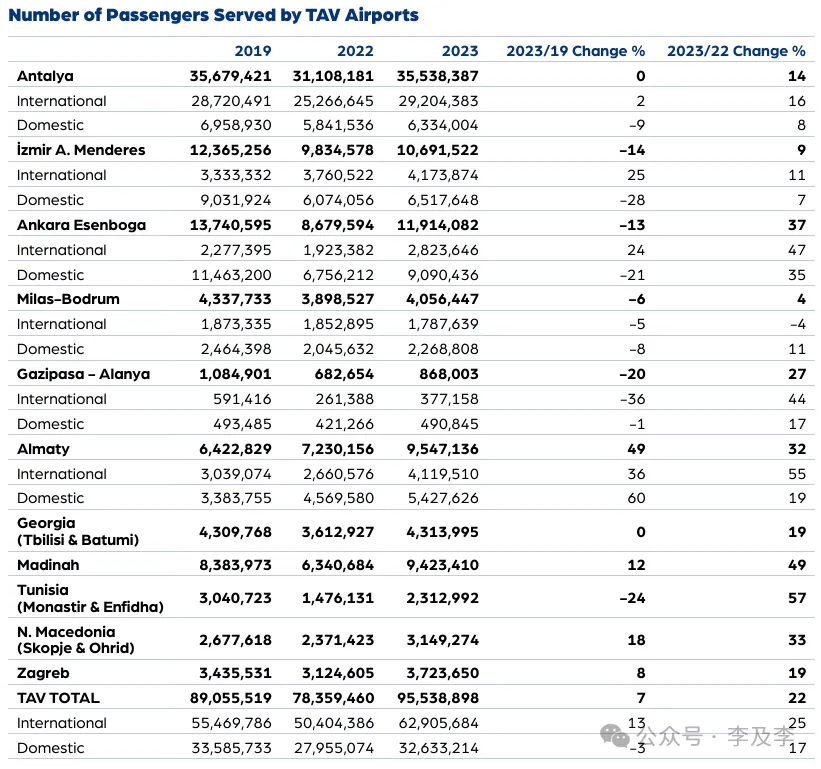
Task: Select value 2,823,646 in 2023 column
Action: [443, 250]
